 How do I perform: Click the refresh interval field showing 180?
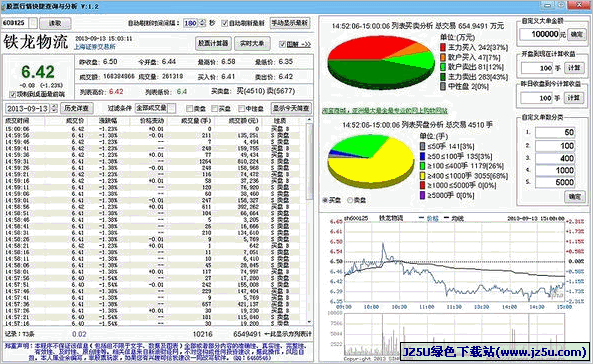(x=191, y=23)
